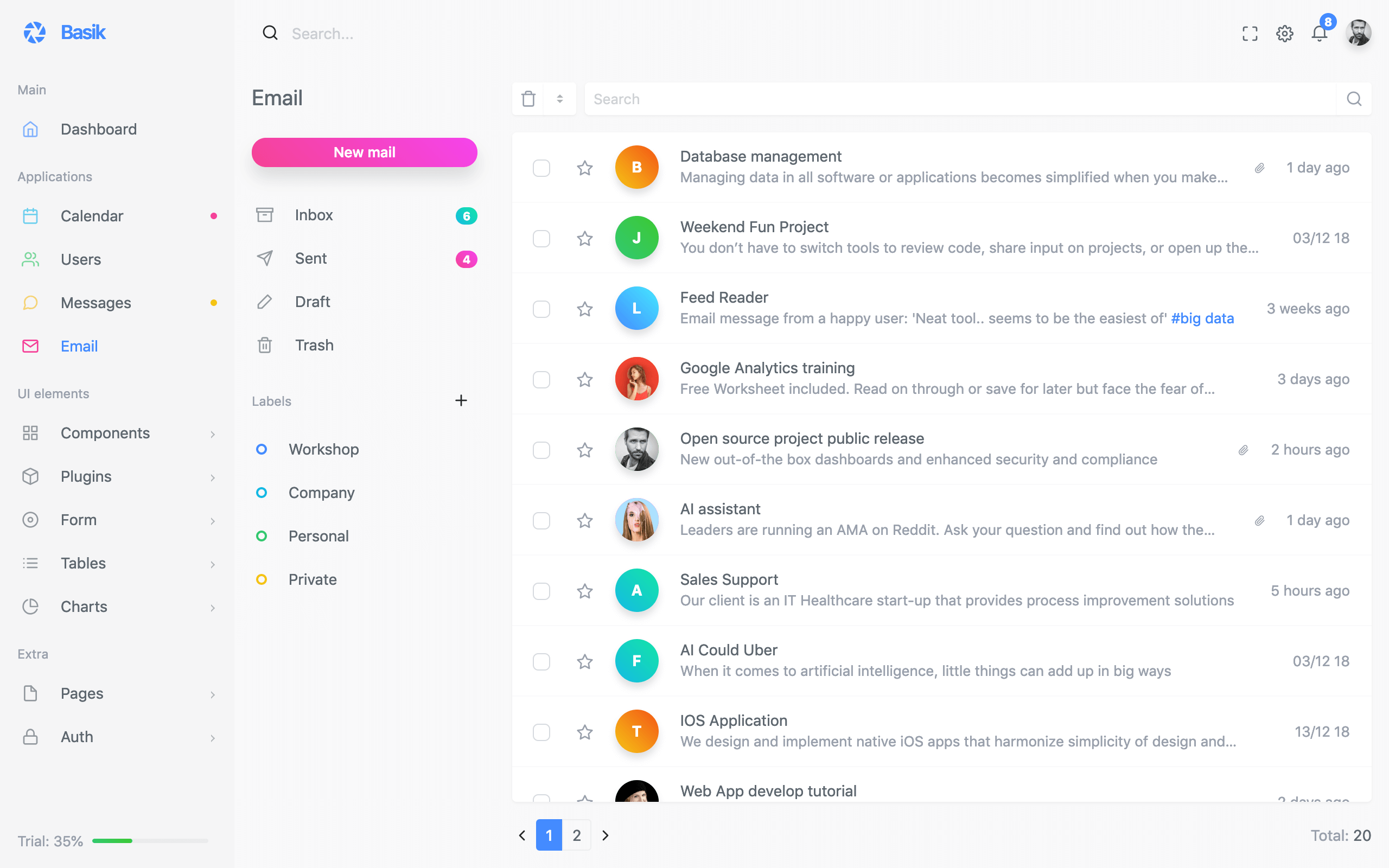Select the Sales Support email checkbox
Screen dimensions: 1389x868
[541, 591]
